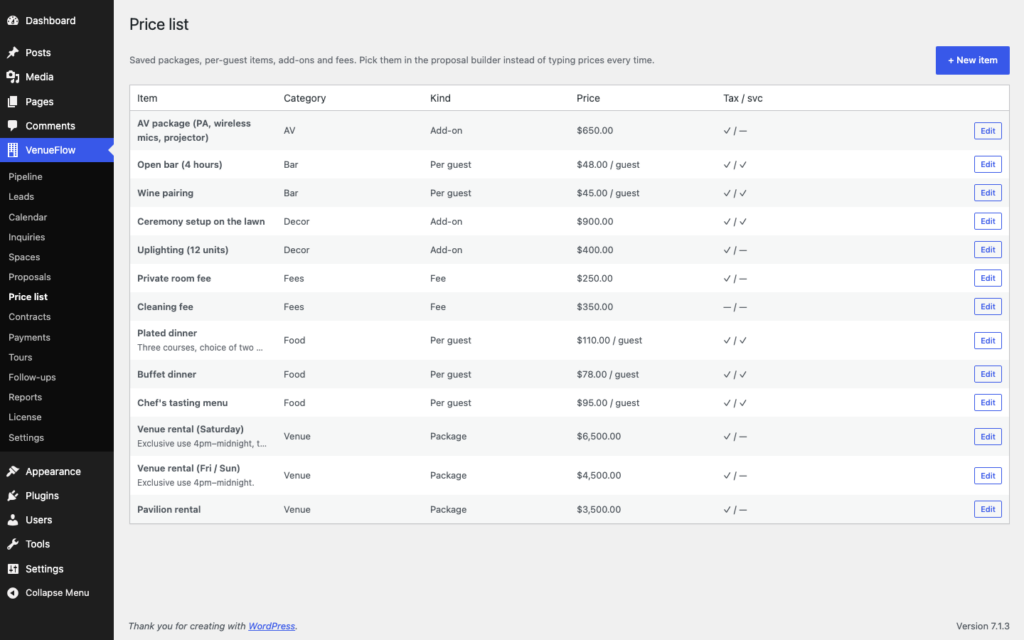
Task: Click the $6,500.00 price cell
Action: pyautogui.click(x=599, y=436)
